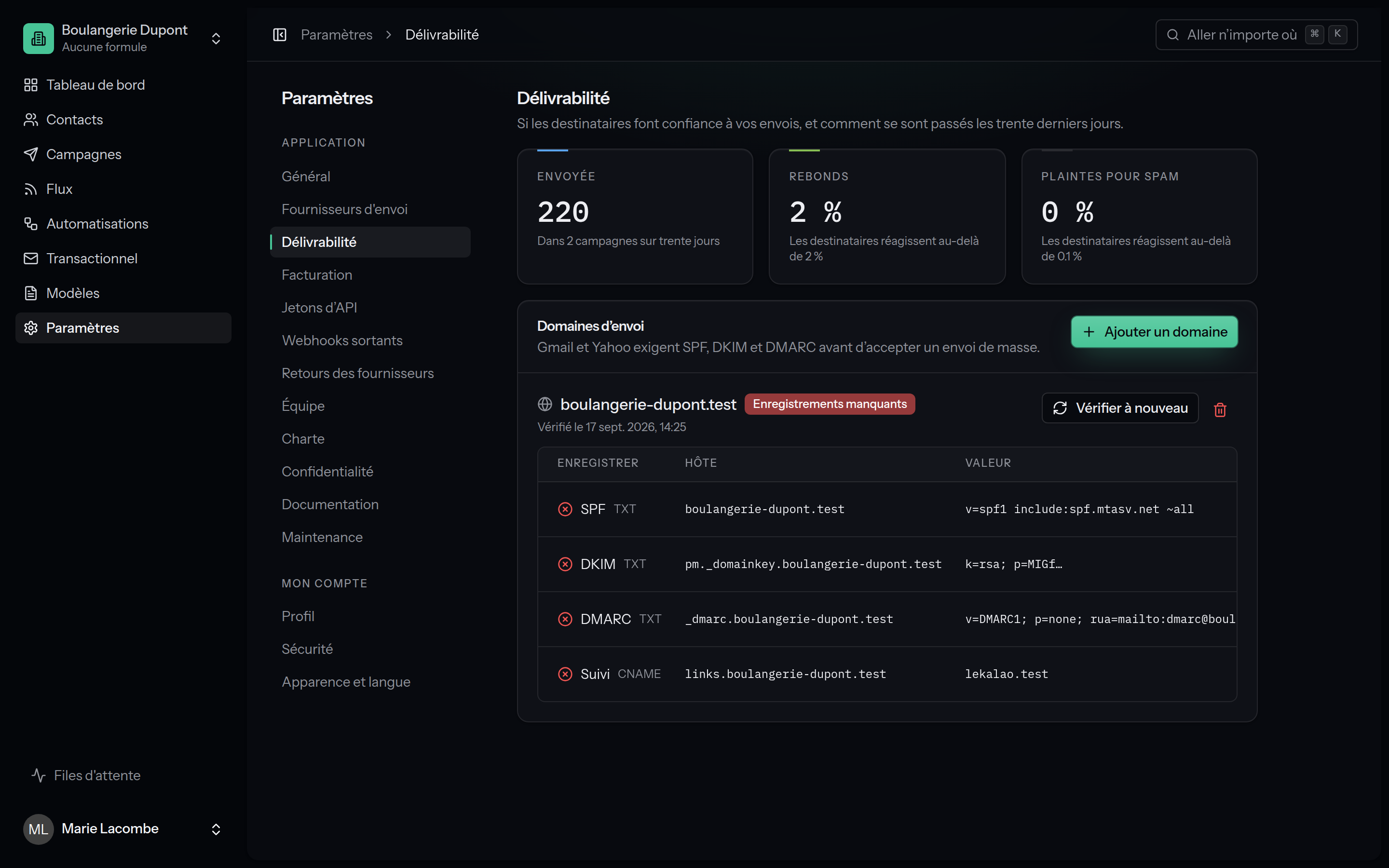Click host pm._domainkey.boulangerie-dupont.test
Image resolution: width=1389 pixels, height=868 pixels.
[813, 564]
